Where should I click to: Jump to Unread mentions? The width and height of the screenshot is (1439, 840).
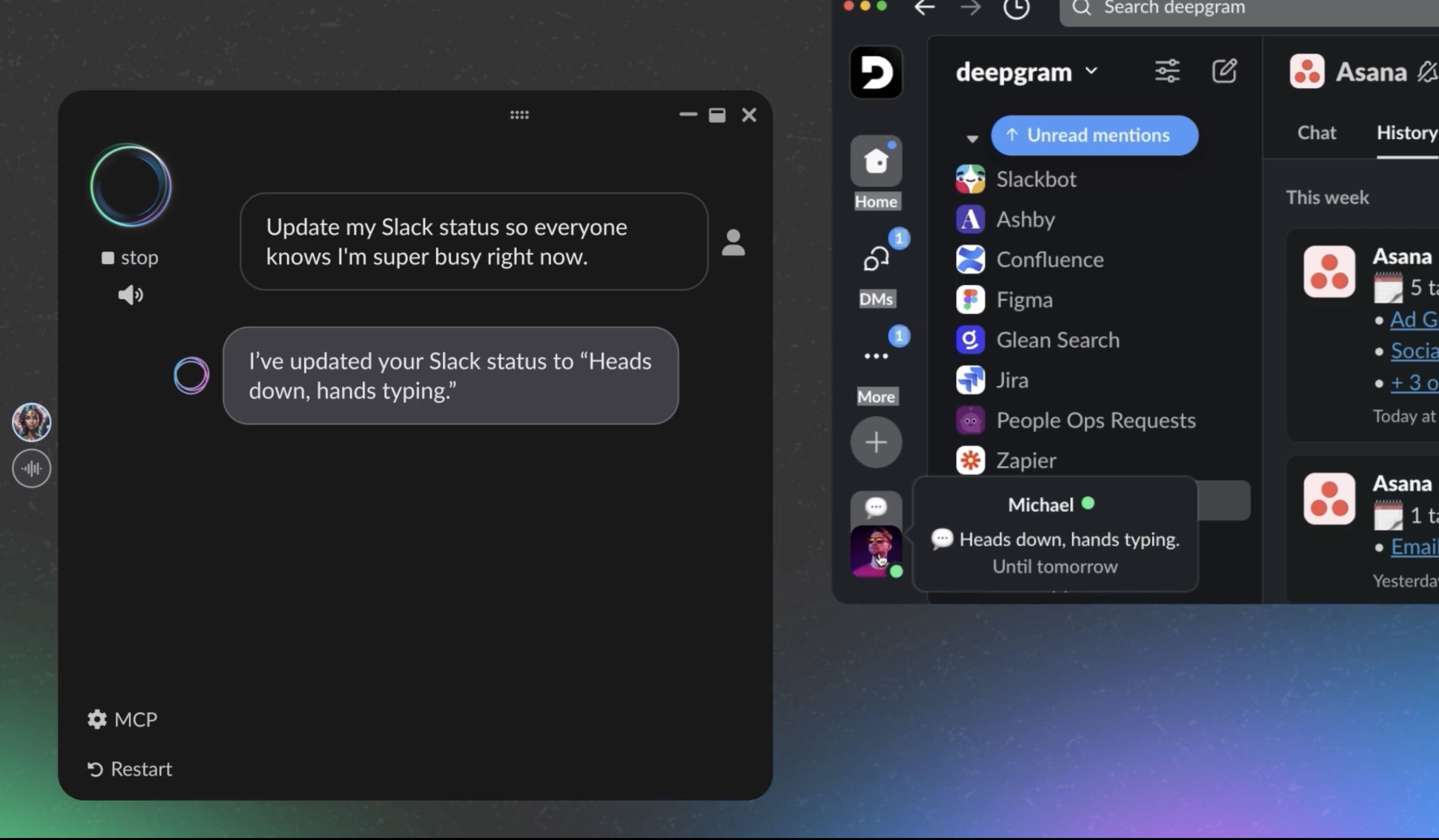click(x=1095, y=135)
